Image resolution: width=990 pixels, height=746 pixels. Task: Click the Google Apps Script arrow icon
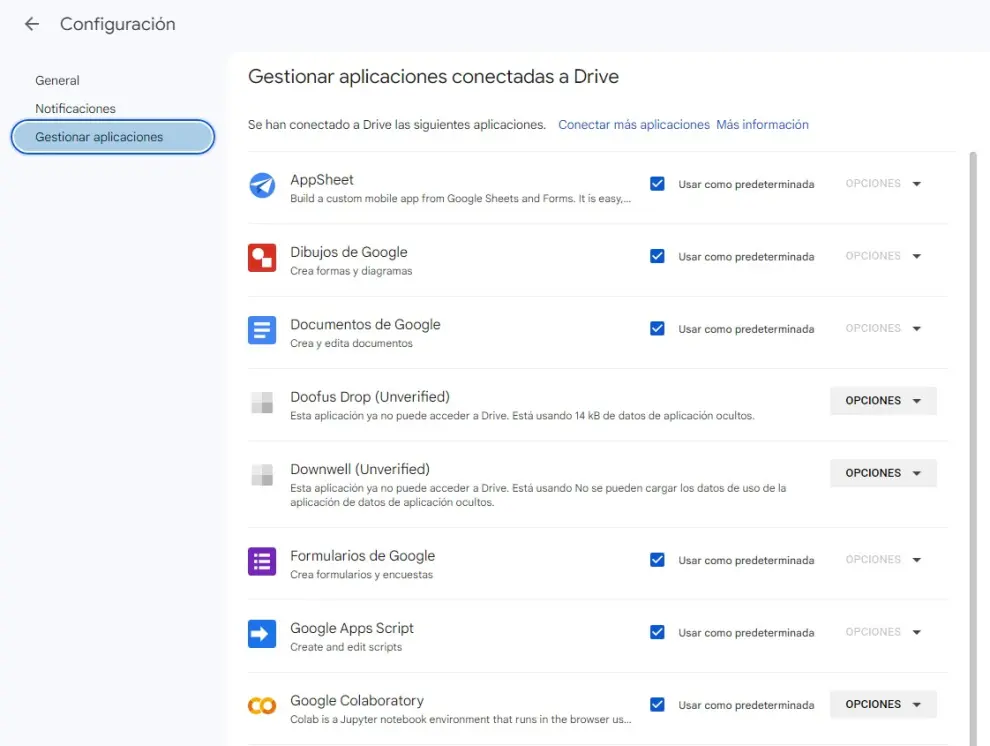(x=262, y=633)
